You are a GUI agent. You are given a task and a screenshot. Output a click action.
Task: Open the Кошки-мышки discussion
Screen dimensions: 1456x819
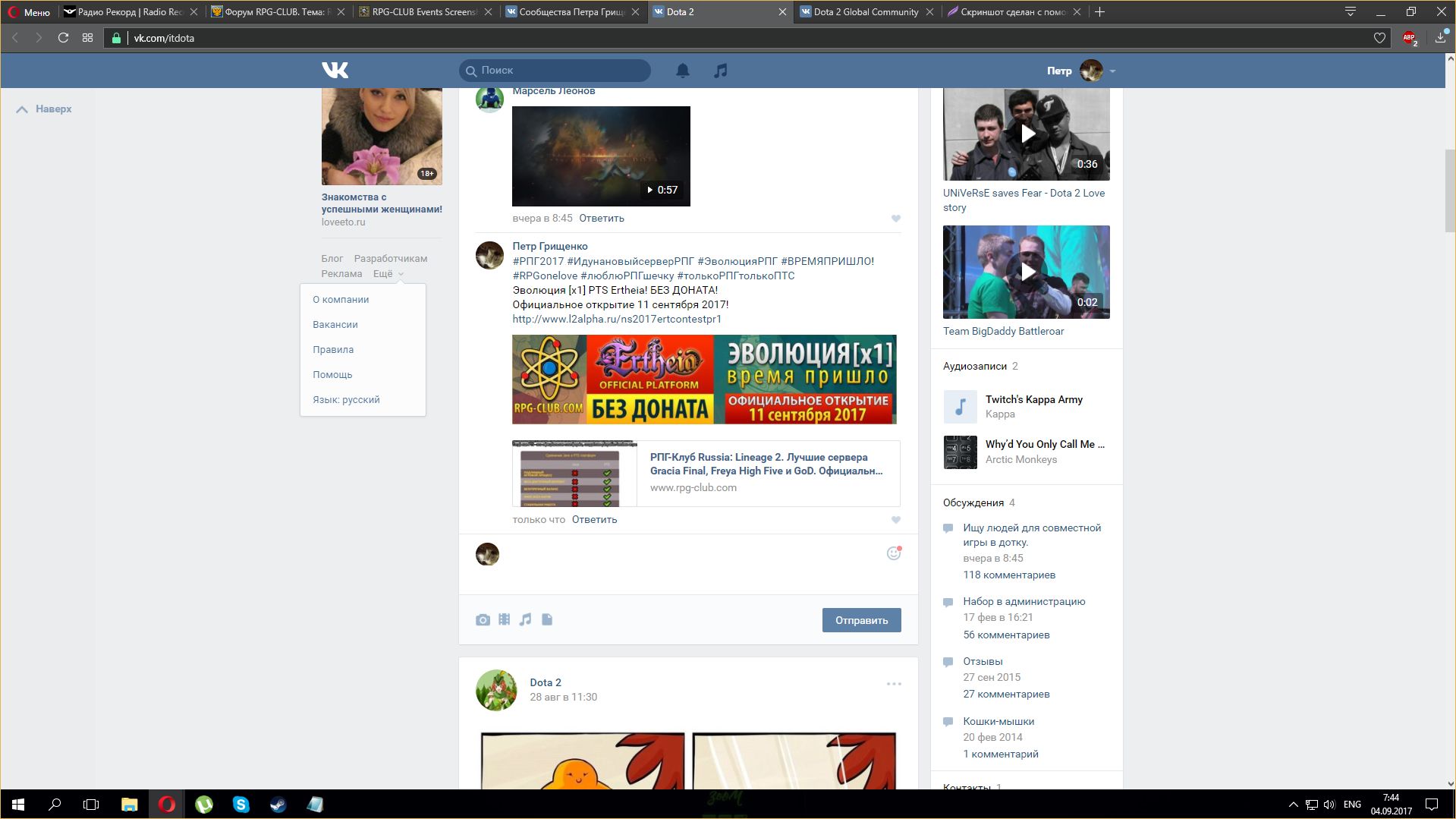[x=998, y=722]
